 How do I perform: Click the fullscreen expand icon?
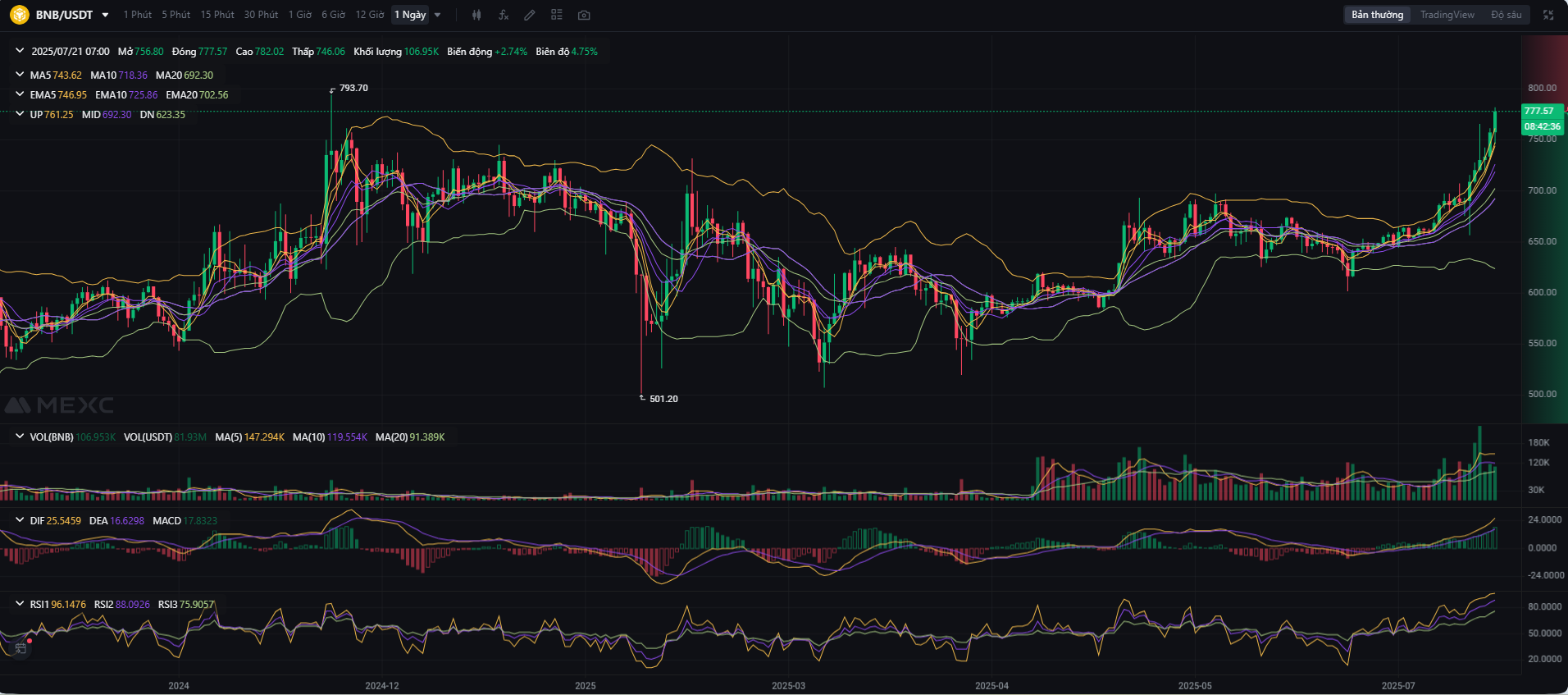click(1548, 15)
